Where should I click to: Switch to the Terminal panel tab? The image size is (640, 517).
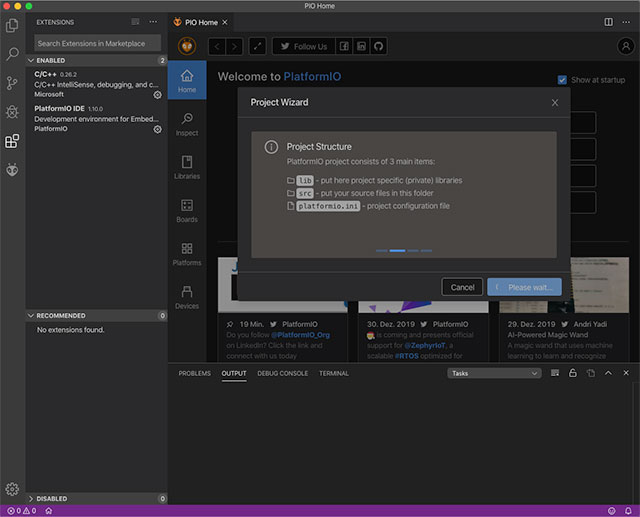point(333,373)
